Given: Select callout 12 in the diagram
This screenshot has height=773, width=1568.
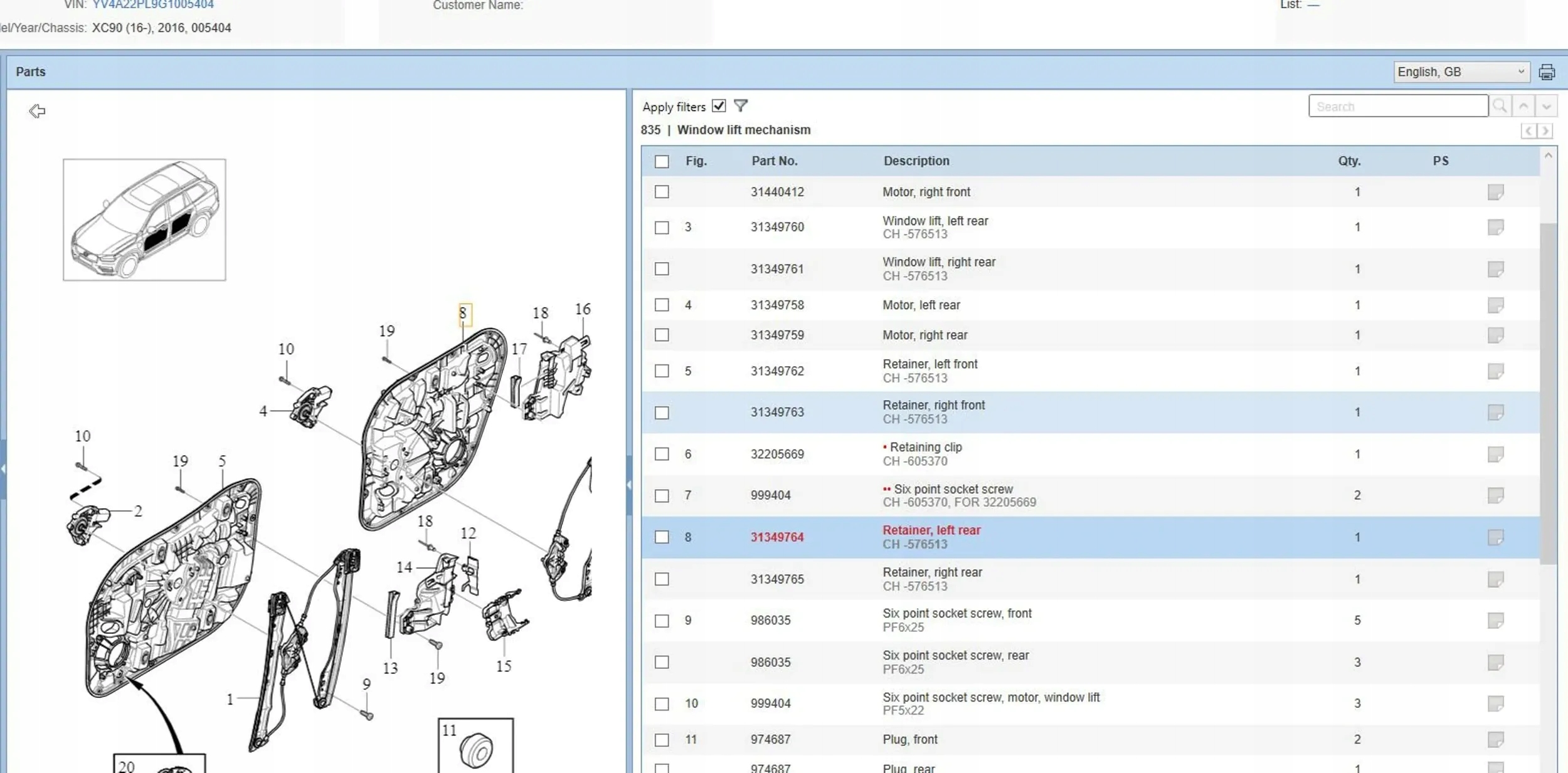Looking at the screenshot, I should pos(469,534).
